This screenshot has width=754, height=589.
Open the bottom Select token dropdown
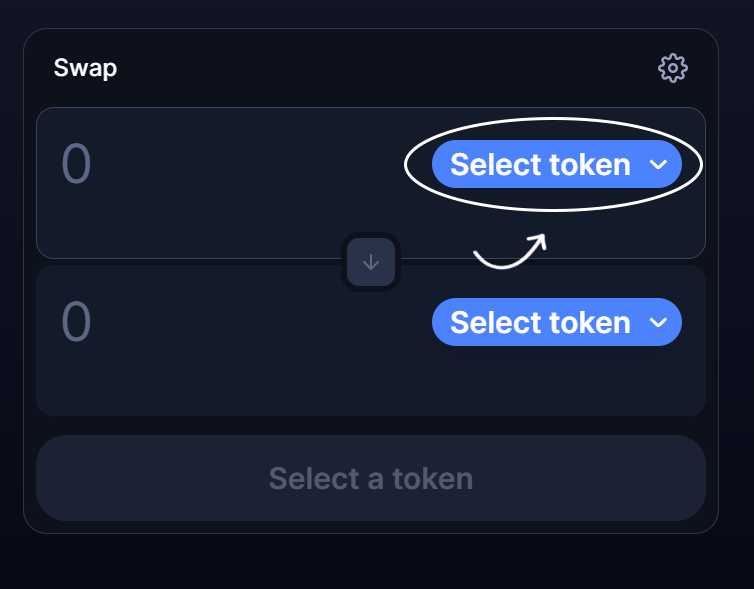coord(556,323)
